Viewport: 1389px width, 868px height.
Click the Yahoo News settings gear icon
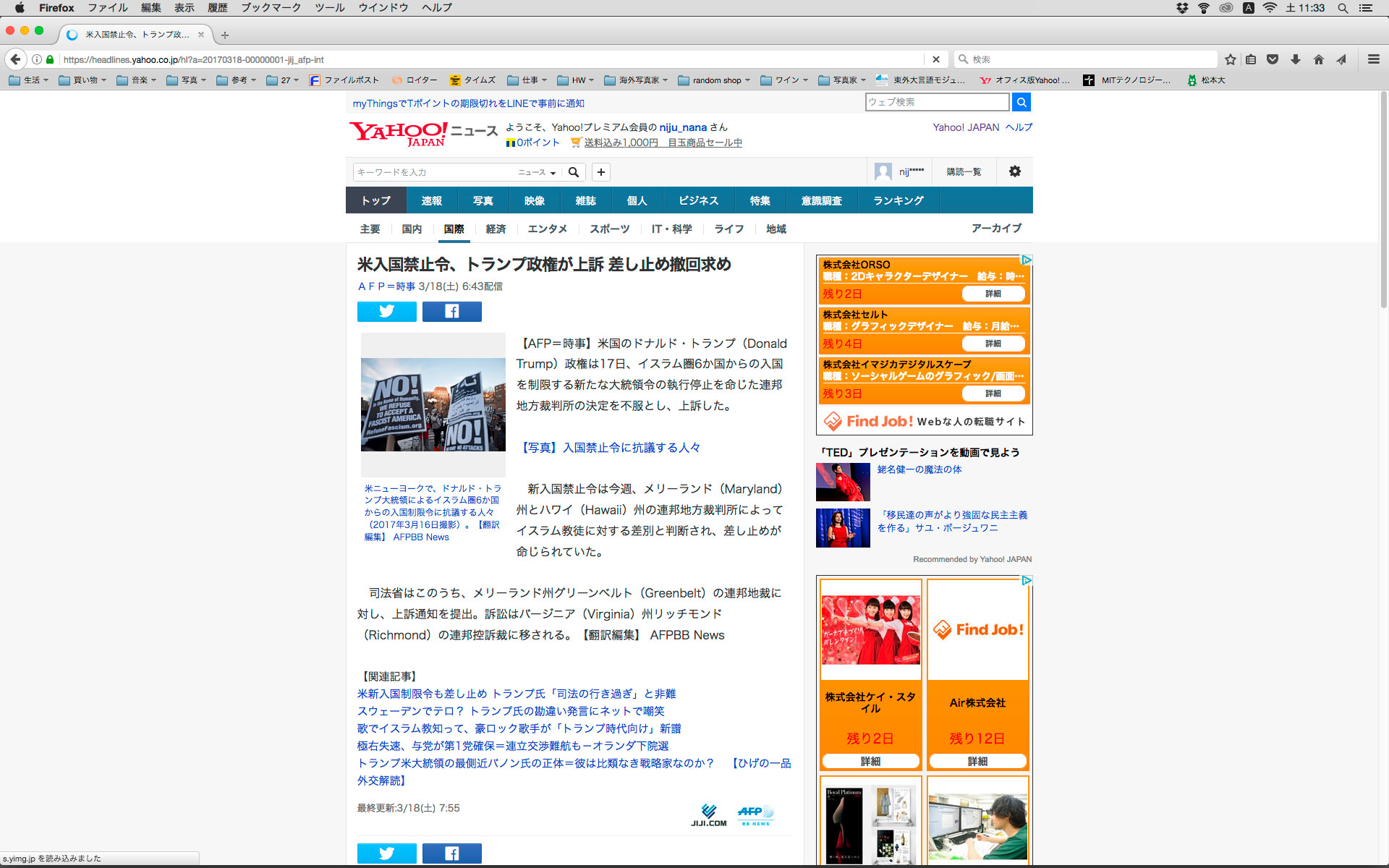pyautogui.click(x=1014, y=171)
